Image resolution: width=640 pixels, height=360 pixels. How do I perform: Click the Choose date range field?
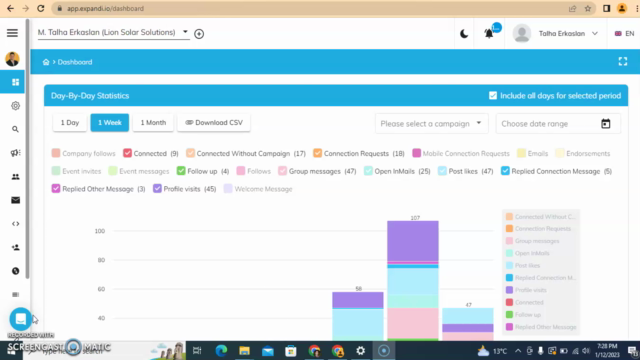pos(558,124)
